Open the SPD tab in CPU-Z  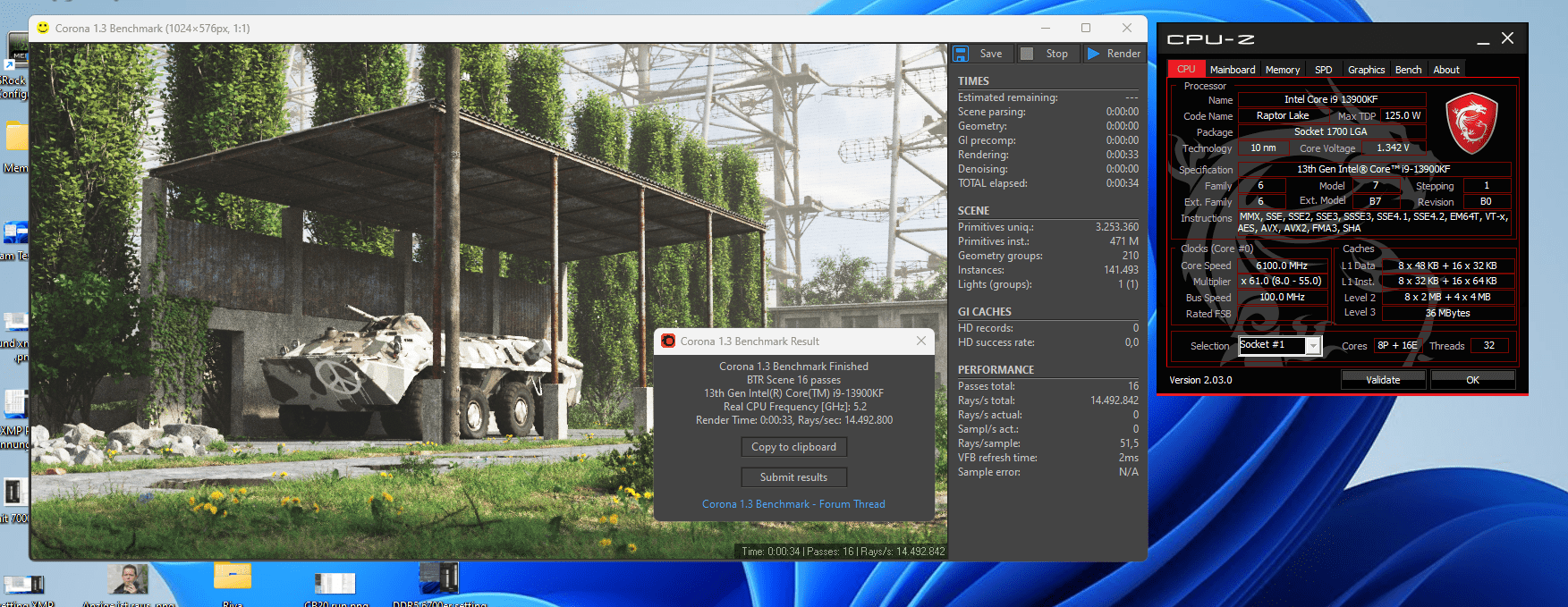(x=1324, y=70)
